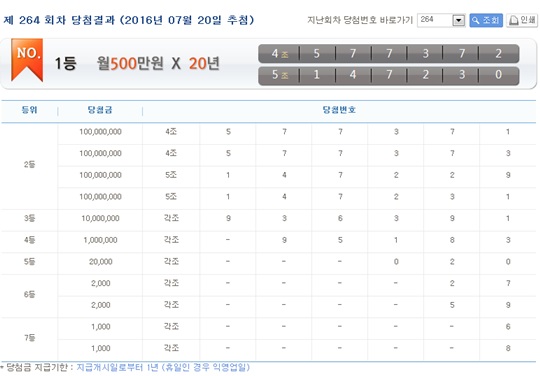Click the payment deadline notice link text
Screen dimensions: 540x376
(163, 367)
